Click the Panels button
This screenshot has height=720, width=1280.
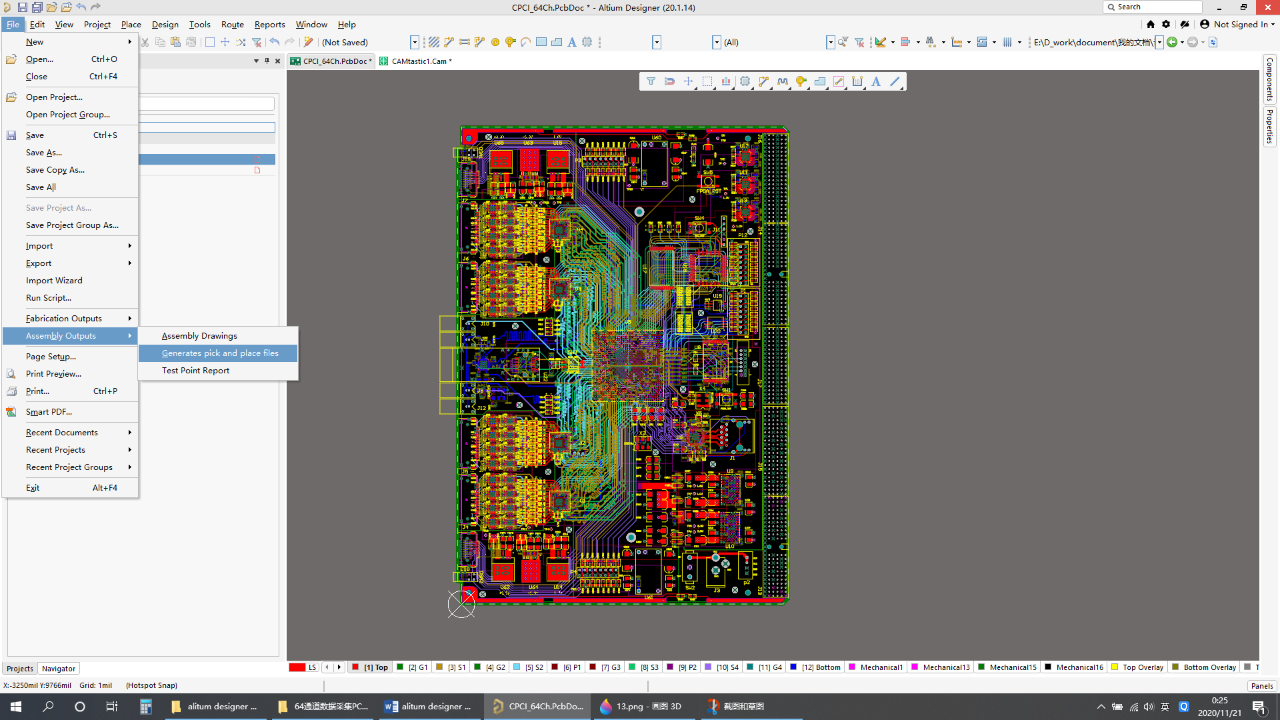point(1262,686)
